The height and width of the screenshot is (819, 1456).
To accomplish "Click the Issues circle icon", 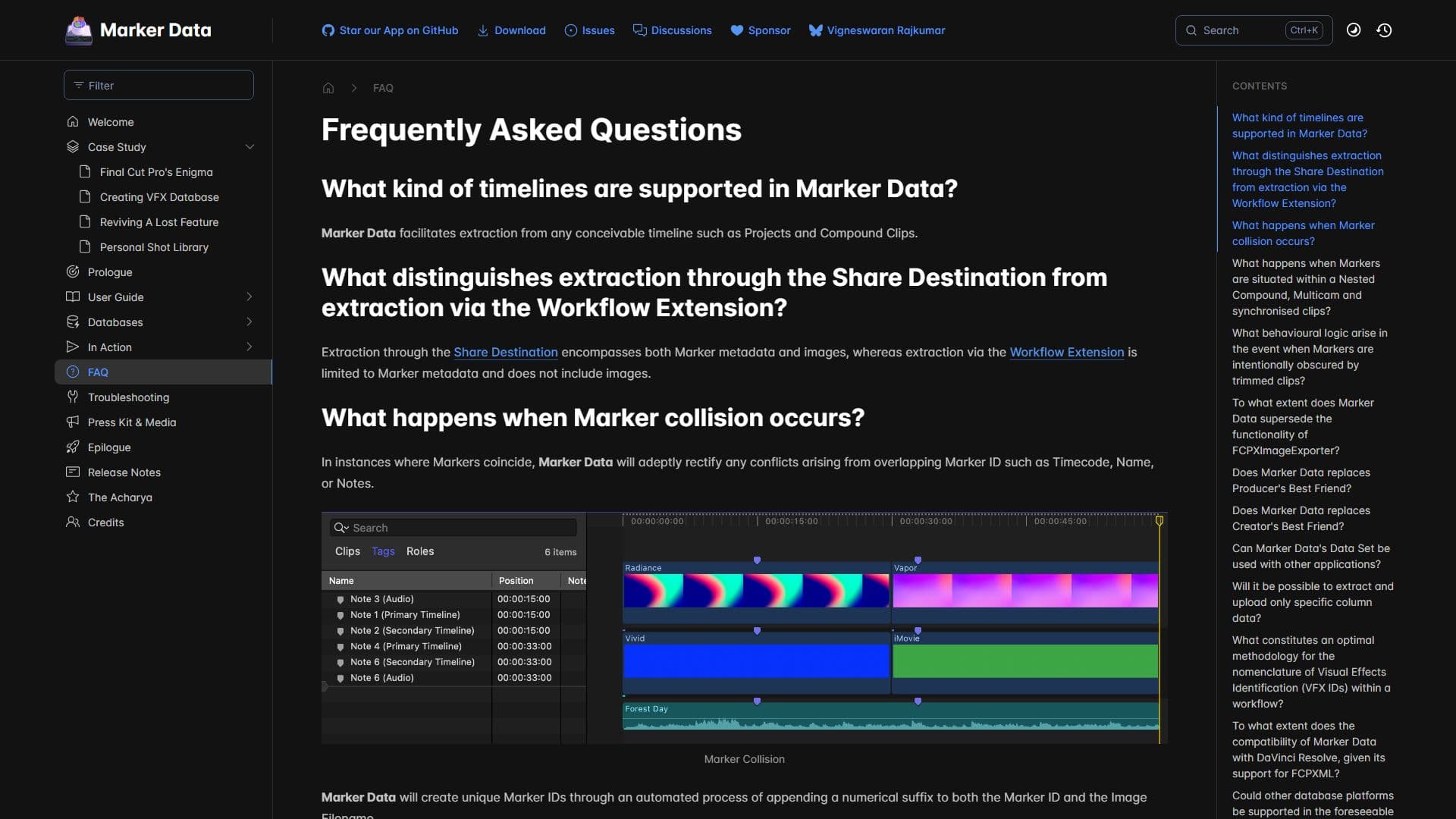I will point(571,30).
